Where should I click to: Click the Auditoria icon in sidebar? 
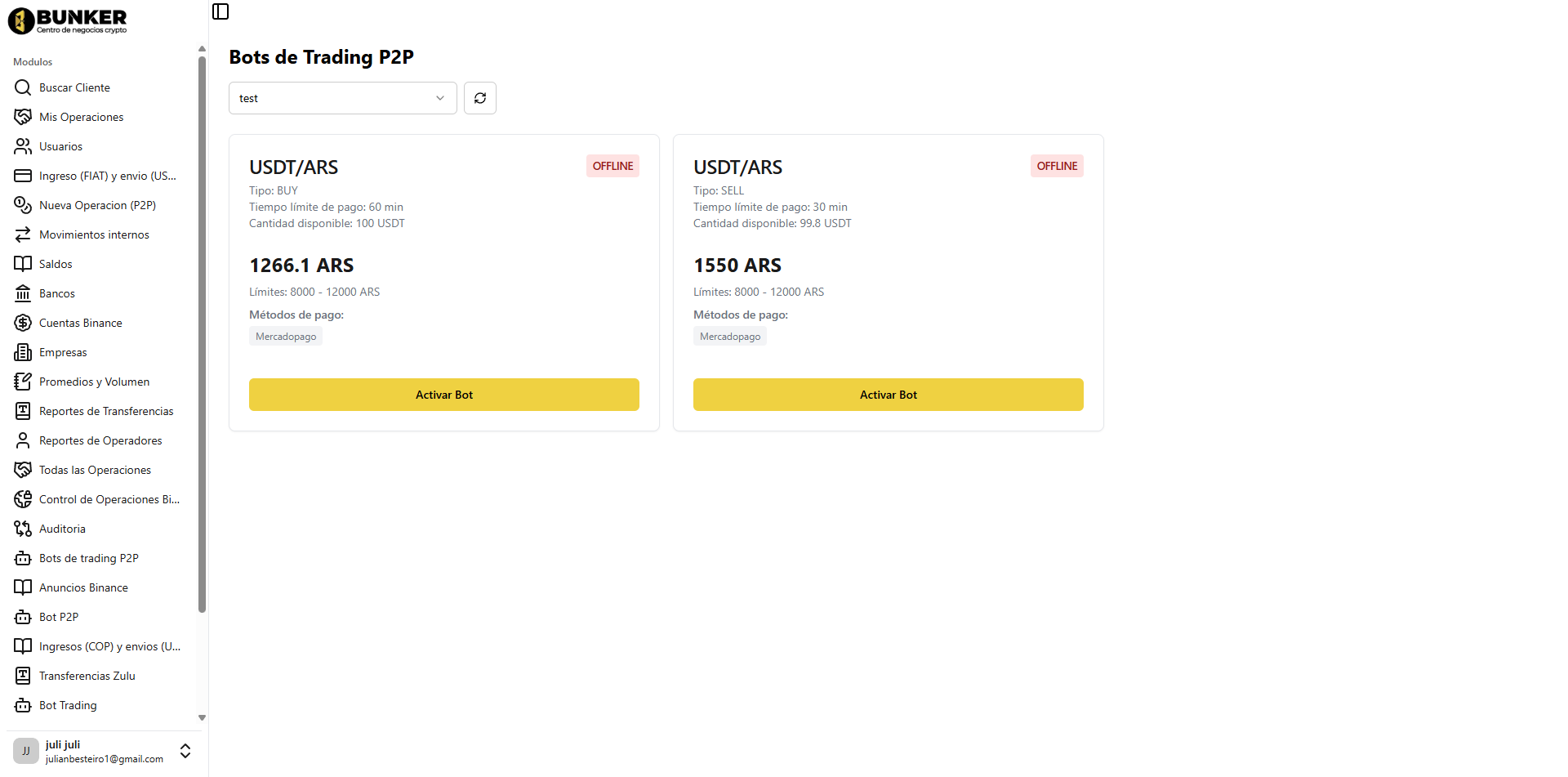(23, 529)
